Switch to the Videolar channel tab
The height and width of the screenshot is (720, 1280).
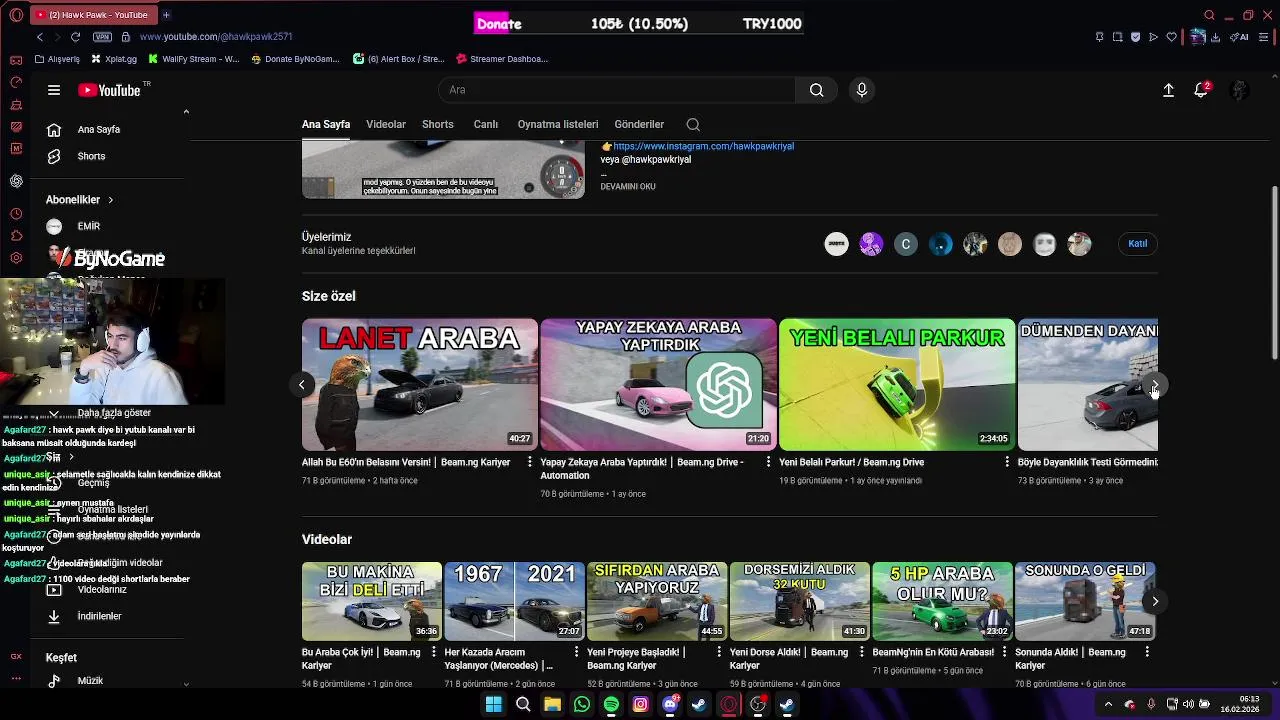[x=386, y=125]
